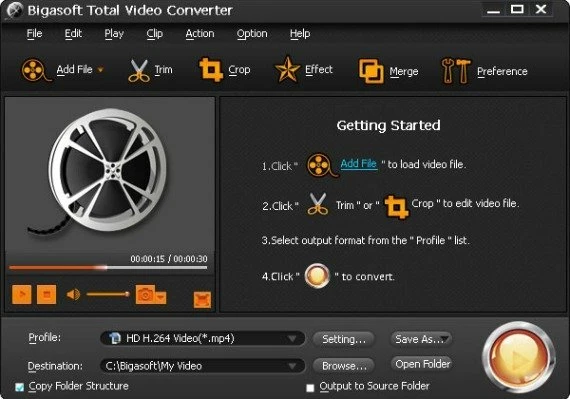The height and width of the screenshot is (399, 570).
Task: Start conversion with big orange Convert button
Action: click(519, 358)
